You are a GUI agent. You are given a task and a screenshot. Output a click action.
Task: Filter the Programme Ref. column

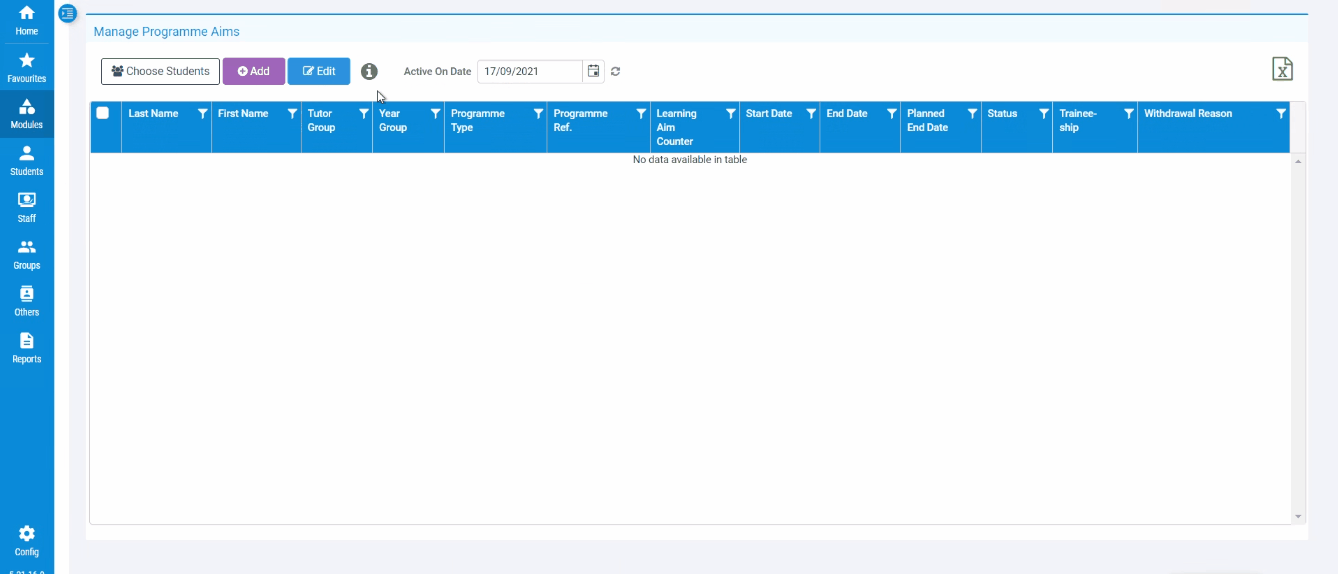point(641,114)
